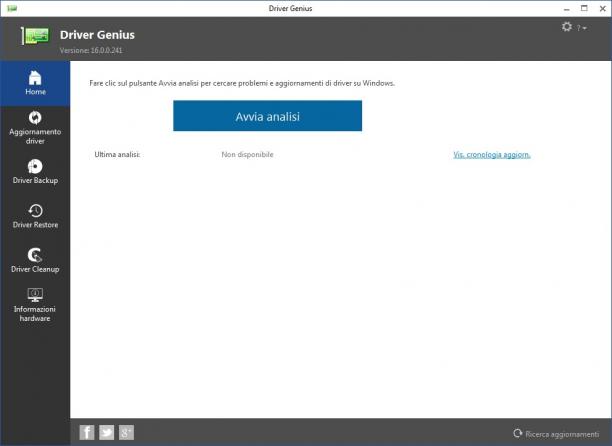Click the Twitter icon in footer

pyautogui.click(x=107, y=432)
